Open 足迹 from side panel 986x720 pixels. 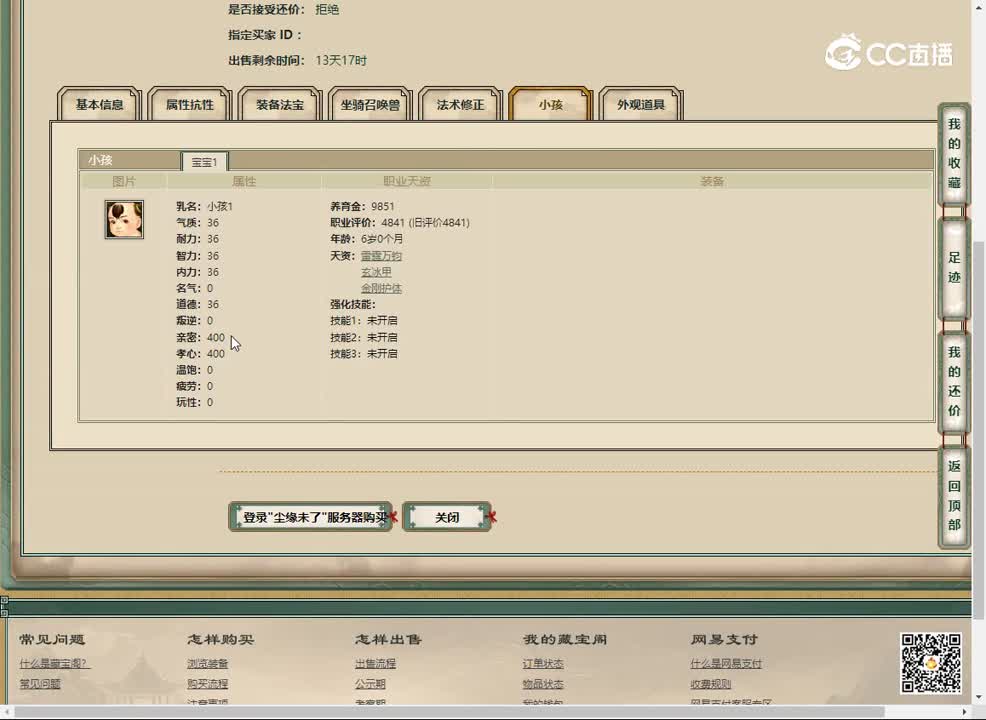point(954,267)
